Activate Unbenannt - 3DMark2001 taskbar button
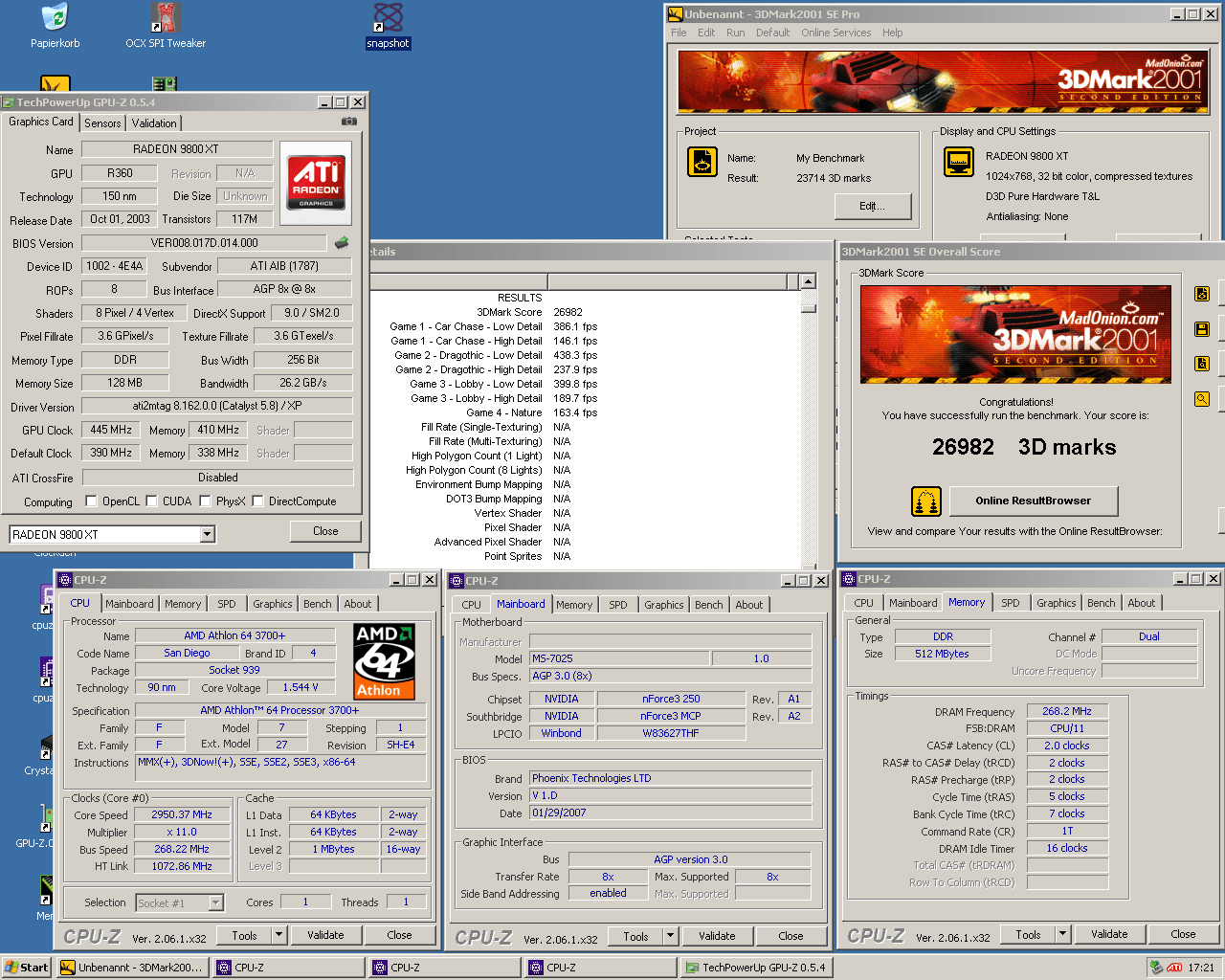Screen dimensions: 1225x980 (132, 968)
